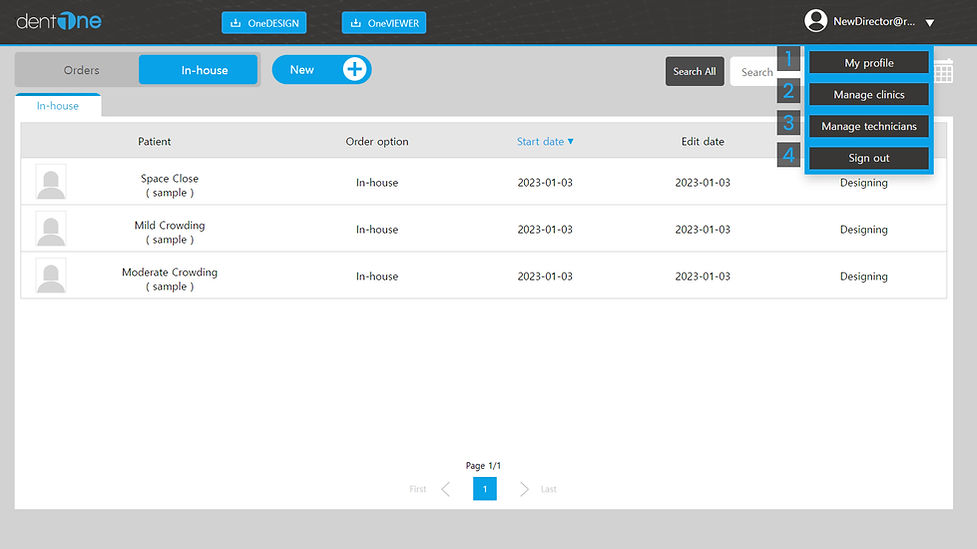Open the Mild Crowding (sample) case
The width and height of the screenshot is (977, 549).
click(169, 232)
